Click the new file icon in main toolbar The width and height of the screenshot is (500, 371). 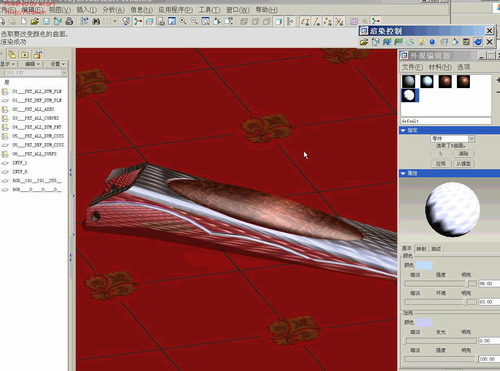[24, 22]
